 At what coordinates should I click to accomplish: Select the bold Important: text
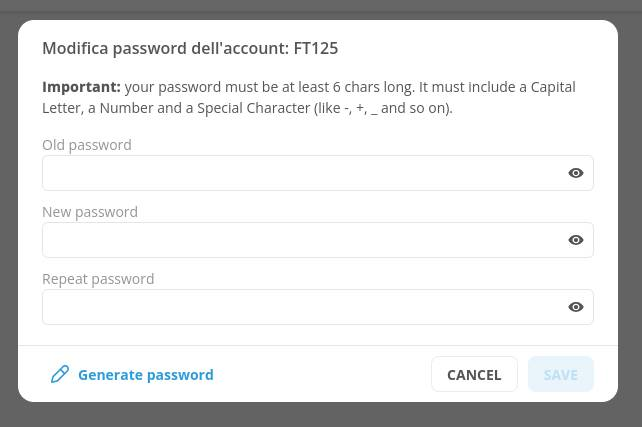click(x=81, y=87)
